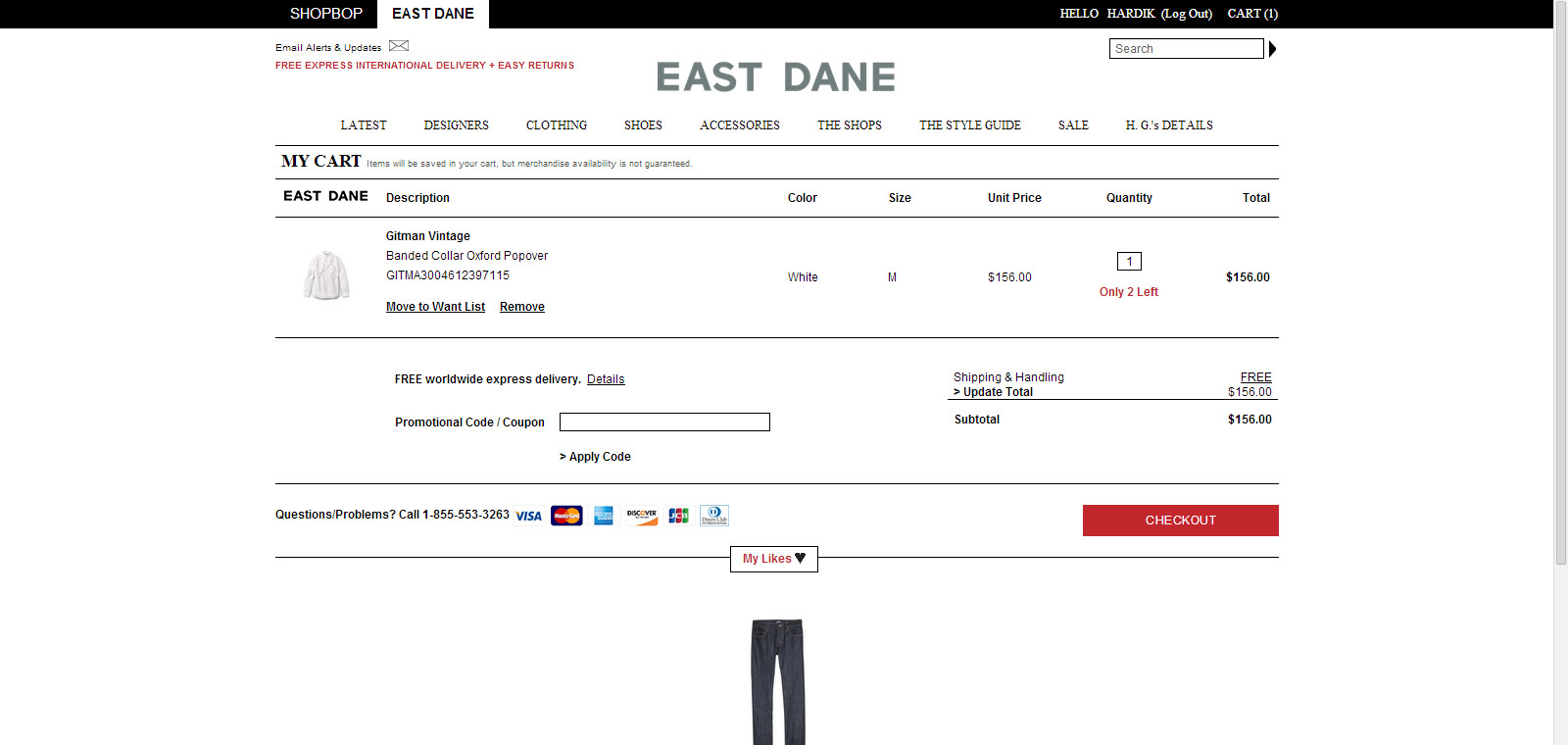Click the white shirt thumbnail

coord(326,275)
